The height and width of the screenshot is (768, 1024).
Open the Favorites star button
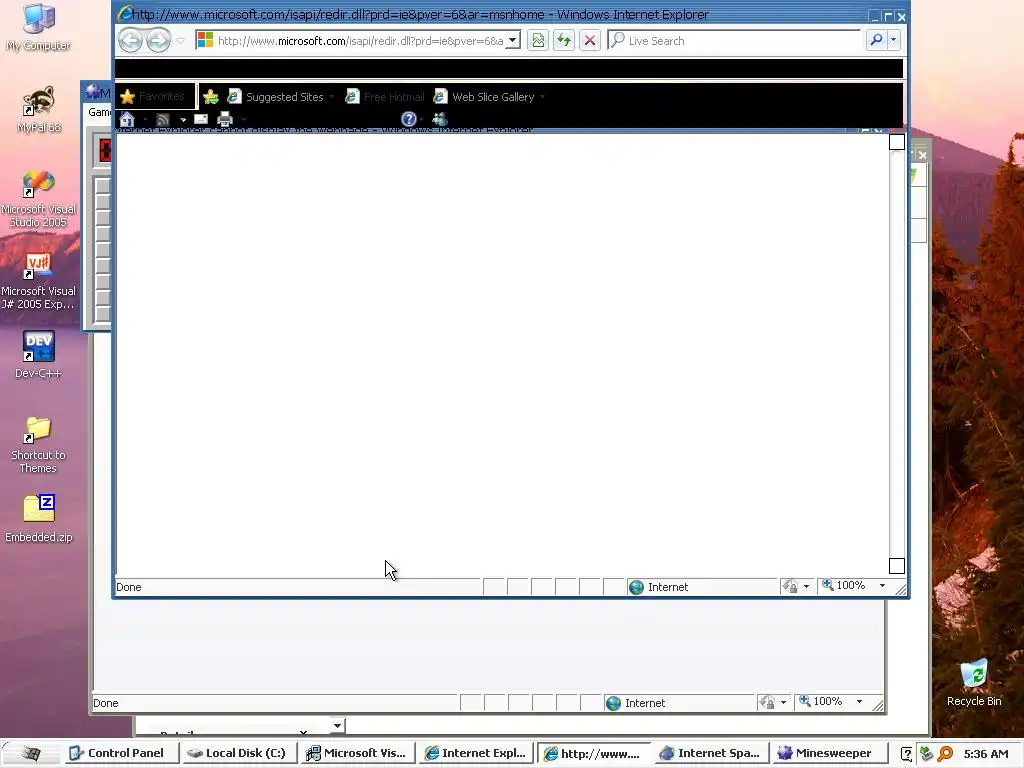pyautogui.click(x=154, y=97)
